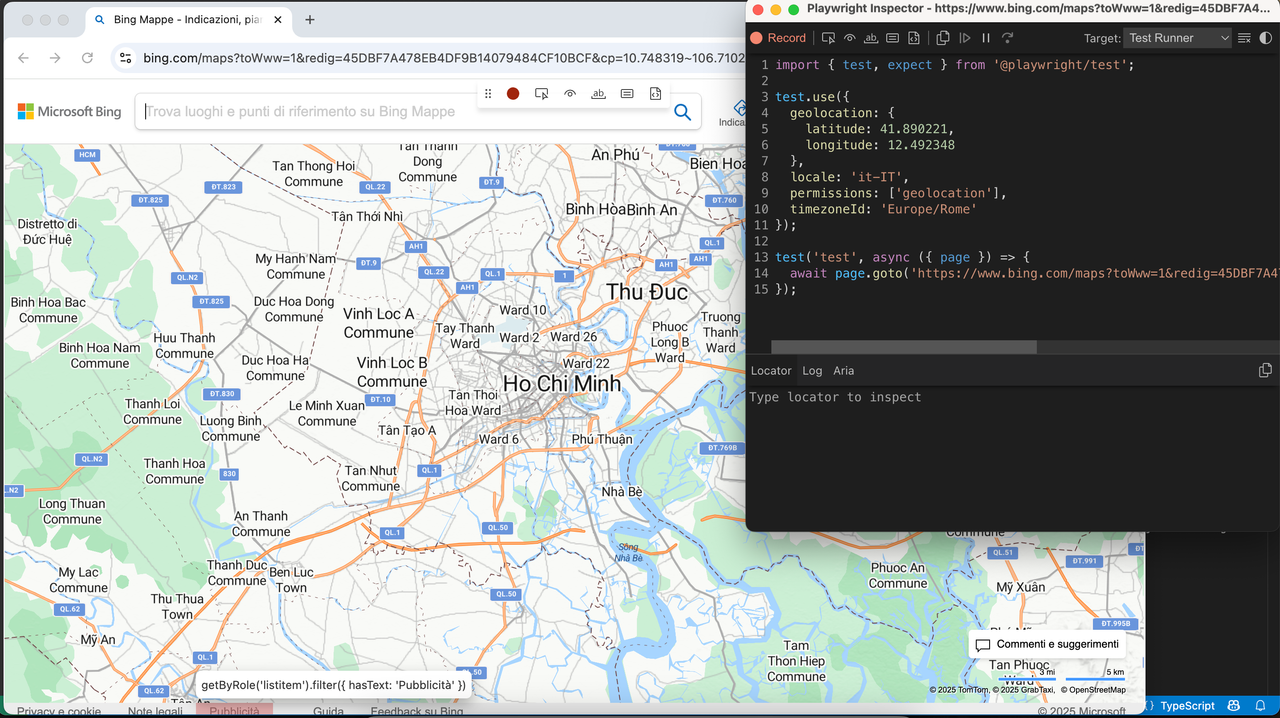Click 'Vinh Loc A Commune' map label
Image resolution: width=1280 pixels, height=718 pixels.
(378, 323)
